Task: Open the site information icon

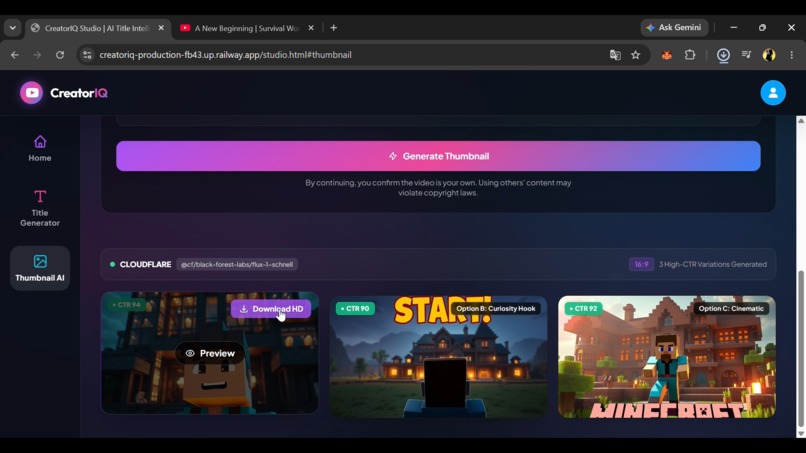Action: pyautogui.click(x=87, y=55)
